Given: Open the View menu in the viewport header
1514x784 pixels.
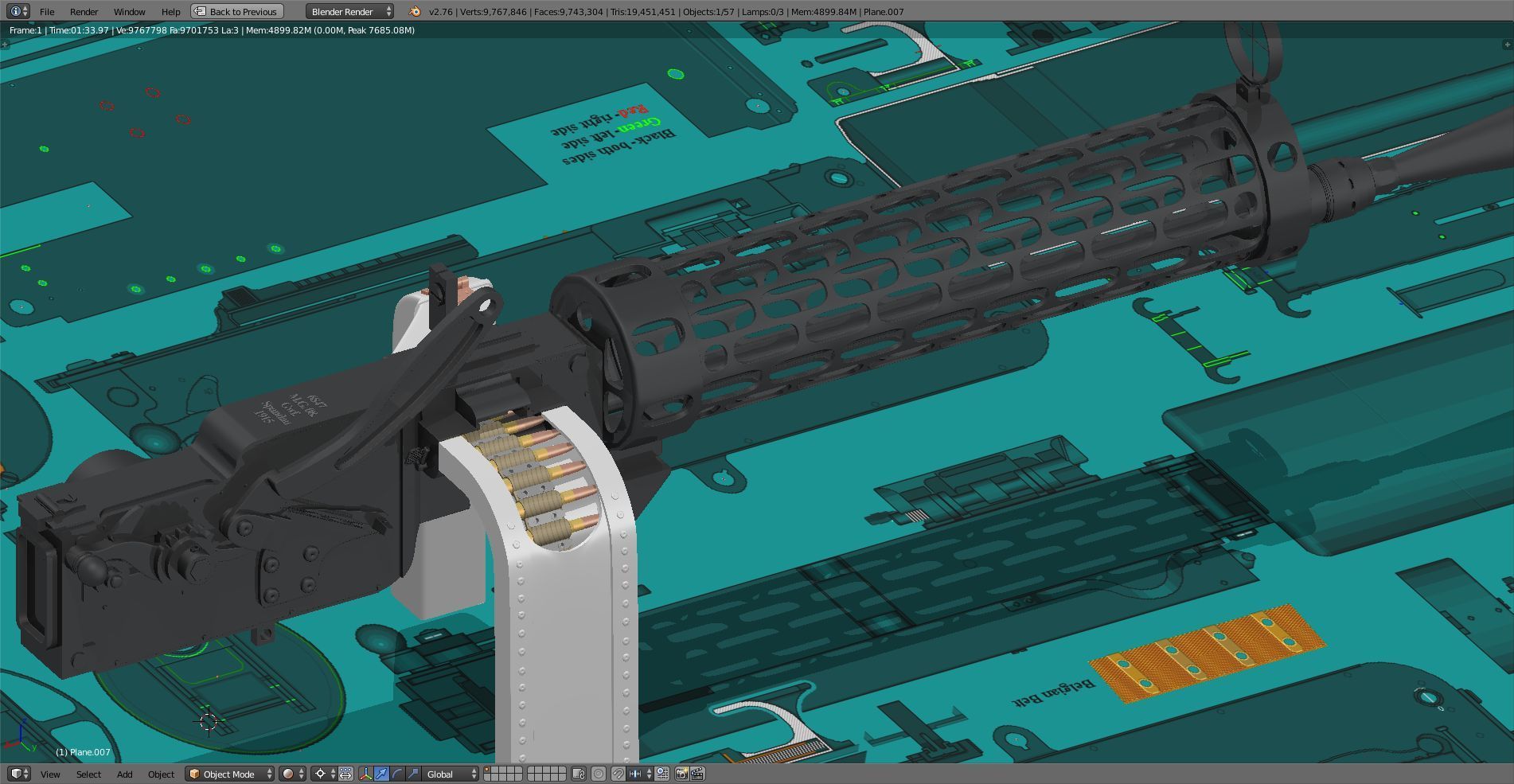Looking at the screenshot, I should pyautogui.click(x=50, y=774).
